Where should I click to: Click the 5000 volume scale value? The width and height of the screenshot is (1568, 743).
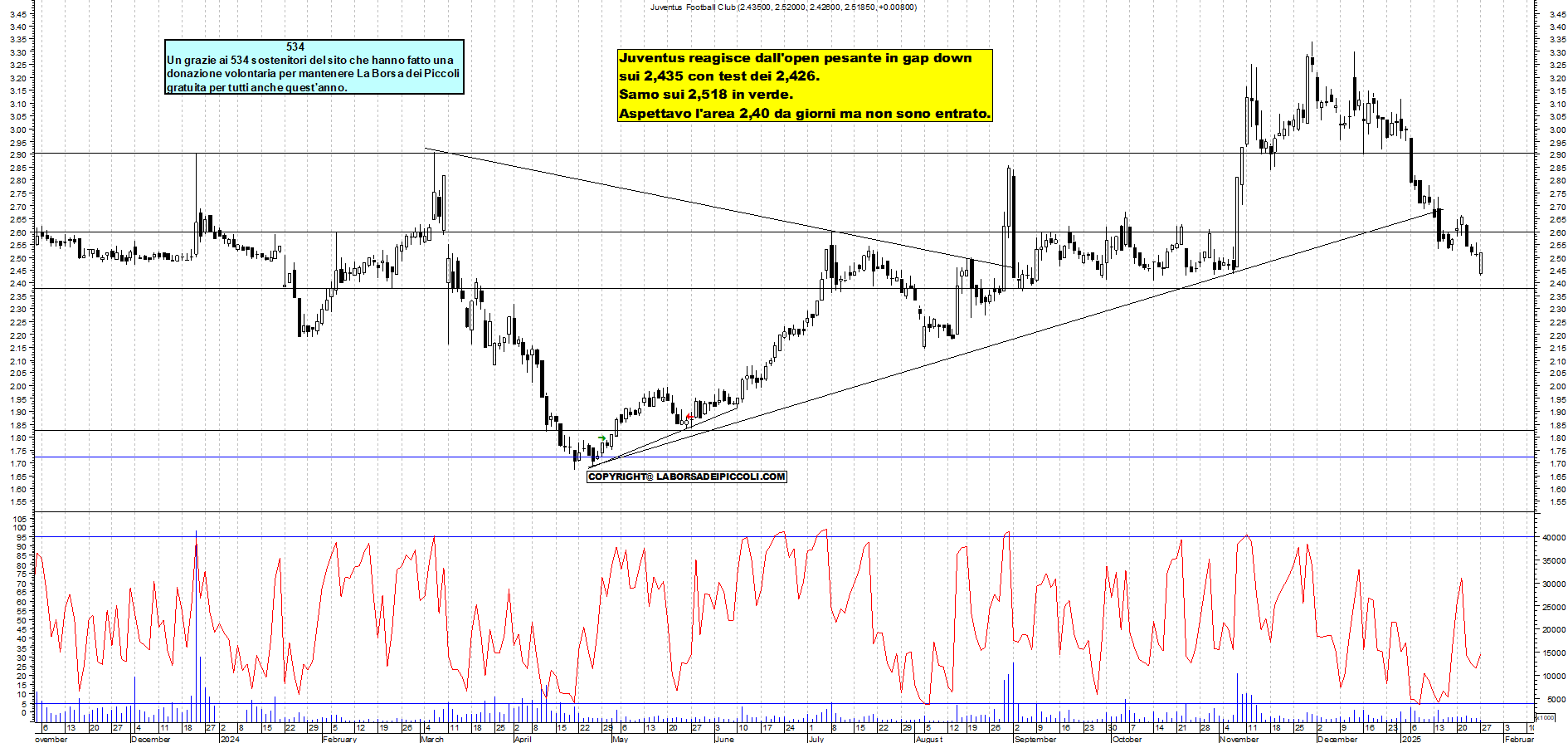click(1556, 699)
